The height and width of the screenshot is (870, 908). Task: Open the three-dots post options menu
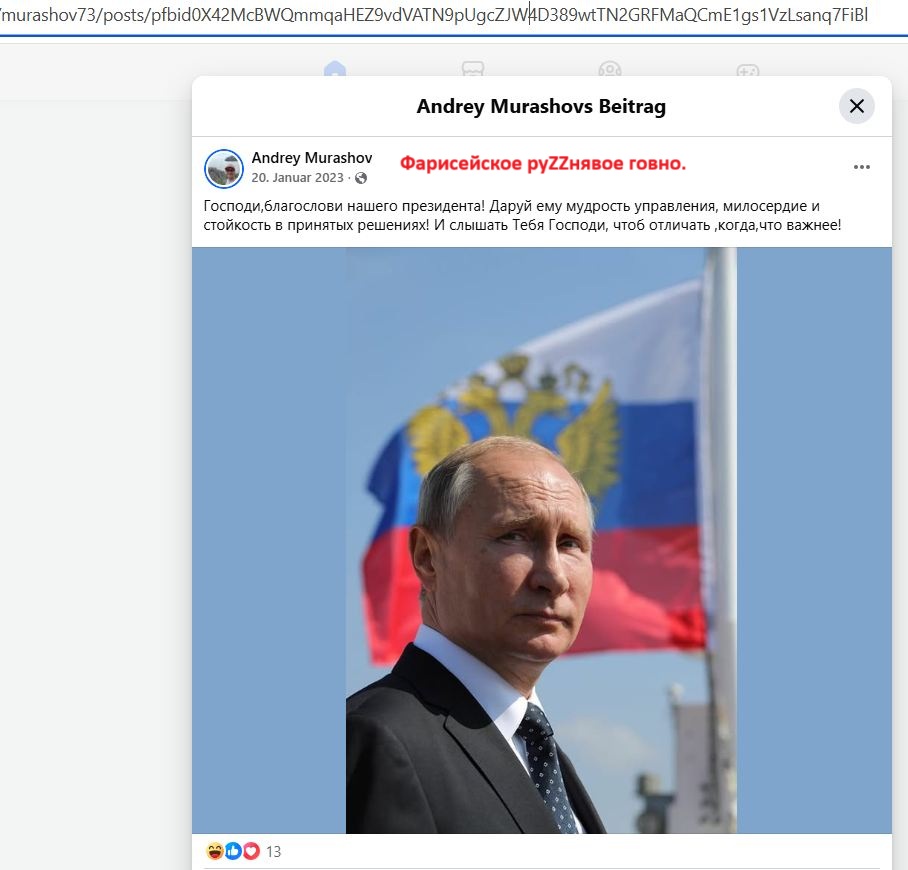point(862,167)
